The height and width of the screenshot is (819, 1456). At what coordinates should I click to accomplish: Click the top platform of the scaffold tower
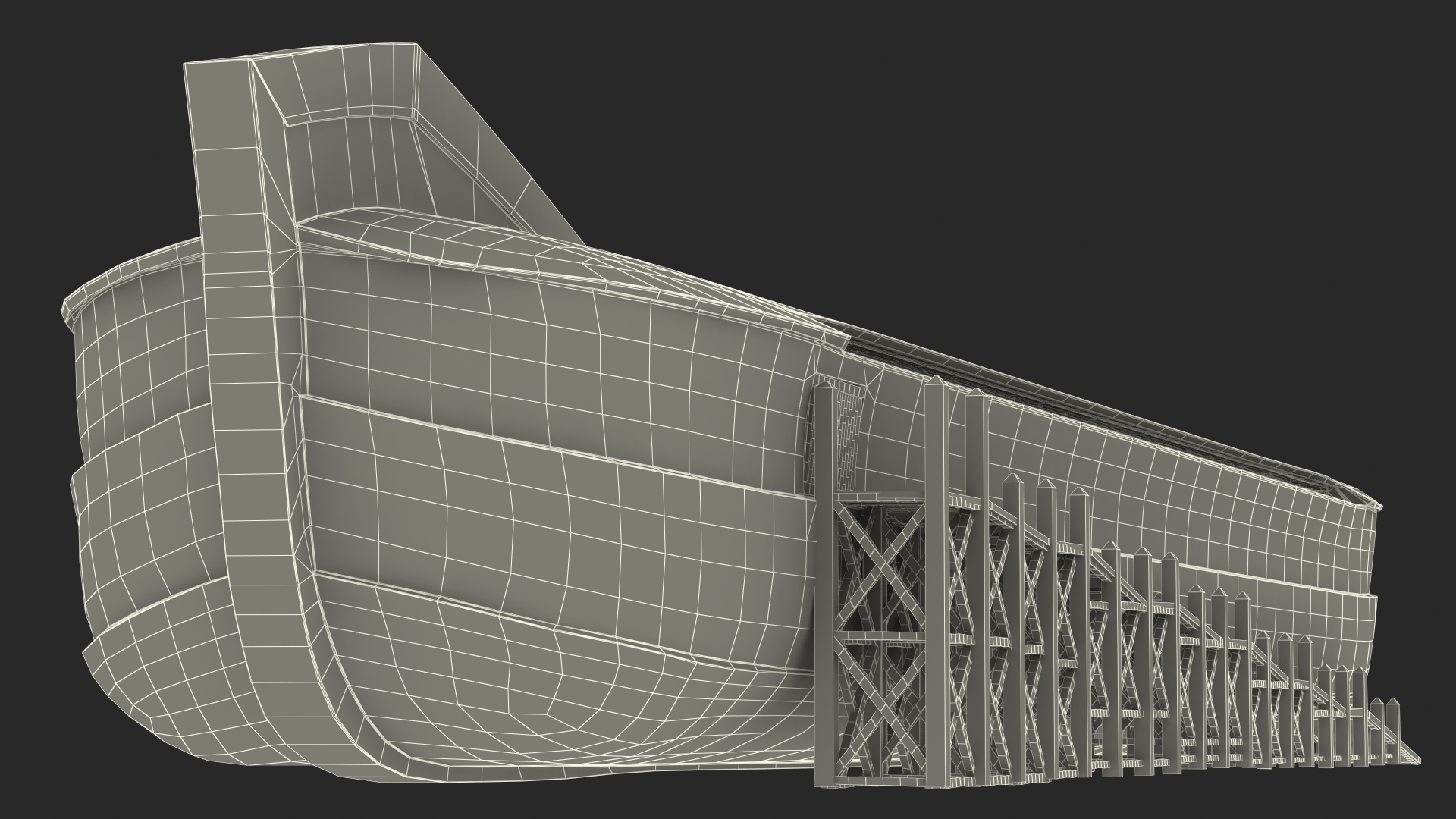pyautogui.click(x=880, y=497)
